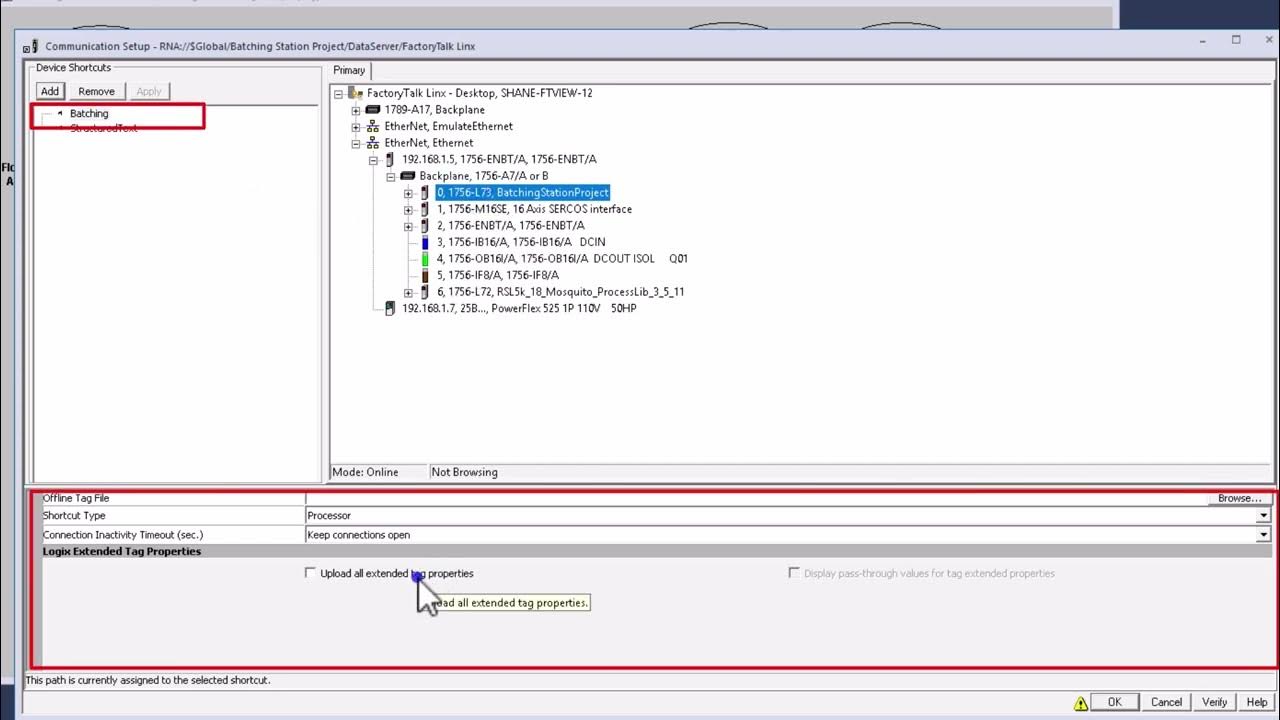Click the Backplane 1756-A7/A chassis icon
This screenshot has height=720, width=1280.
click(x=407, y=176)
